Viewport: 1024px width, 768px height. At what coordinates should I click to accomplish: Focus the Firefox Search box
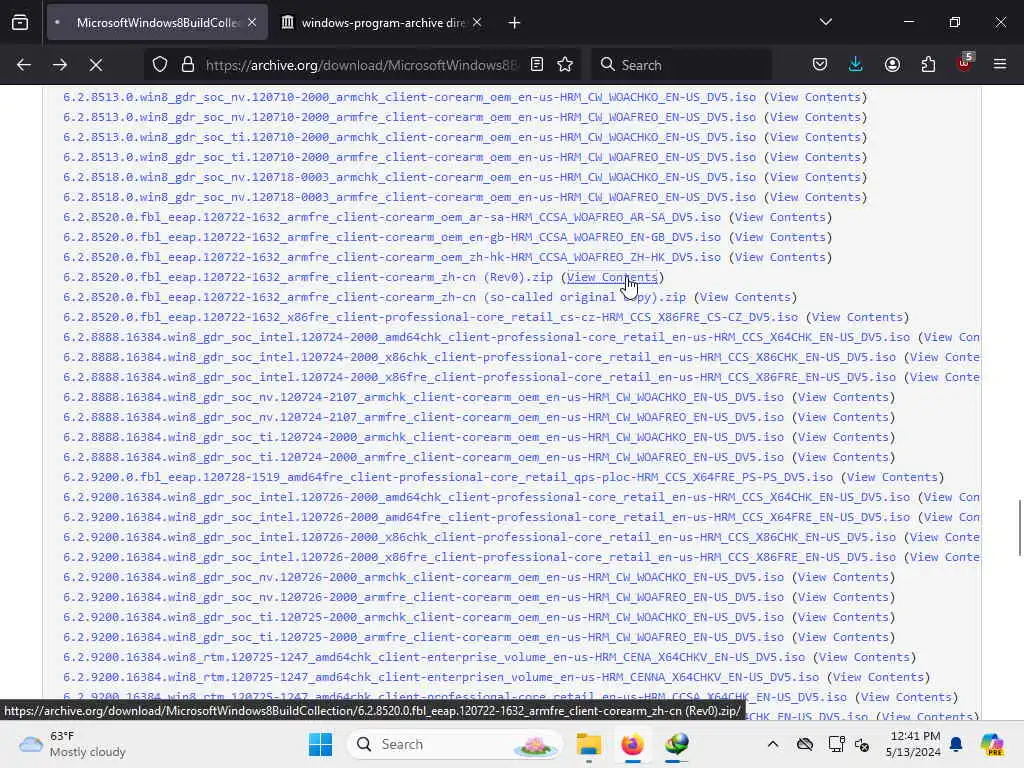(682, 65)
